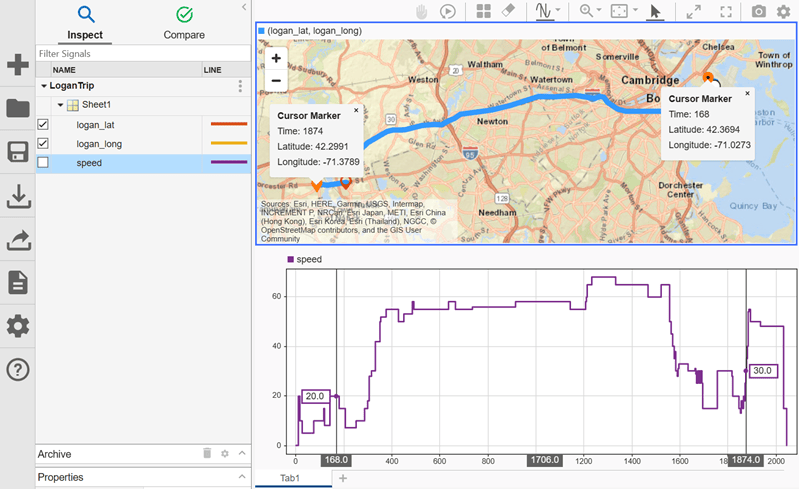Open session via the folder sidebar icon
799x490 pixels.
[x=18, y=108]
